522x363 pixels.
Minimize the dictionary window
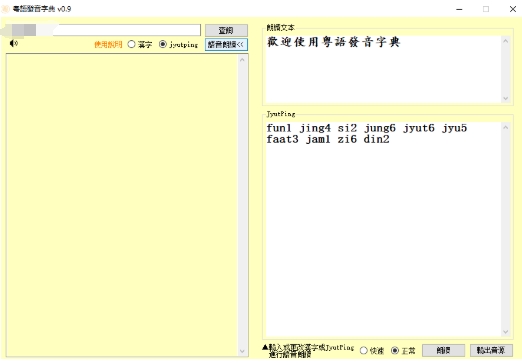click(x=459, y=9)
